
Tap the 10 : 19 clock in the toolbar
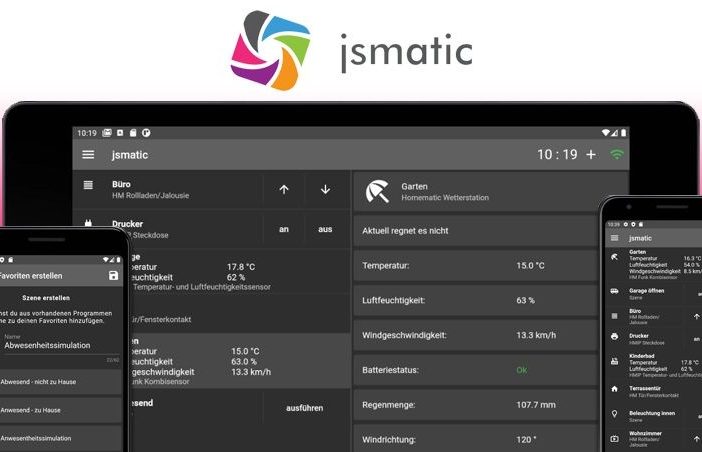point(557,154)
